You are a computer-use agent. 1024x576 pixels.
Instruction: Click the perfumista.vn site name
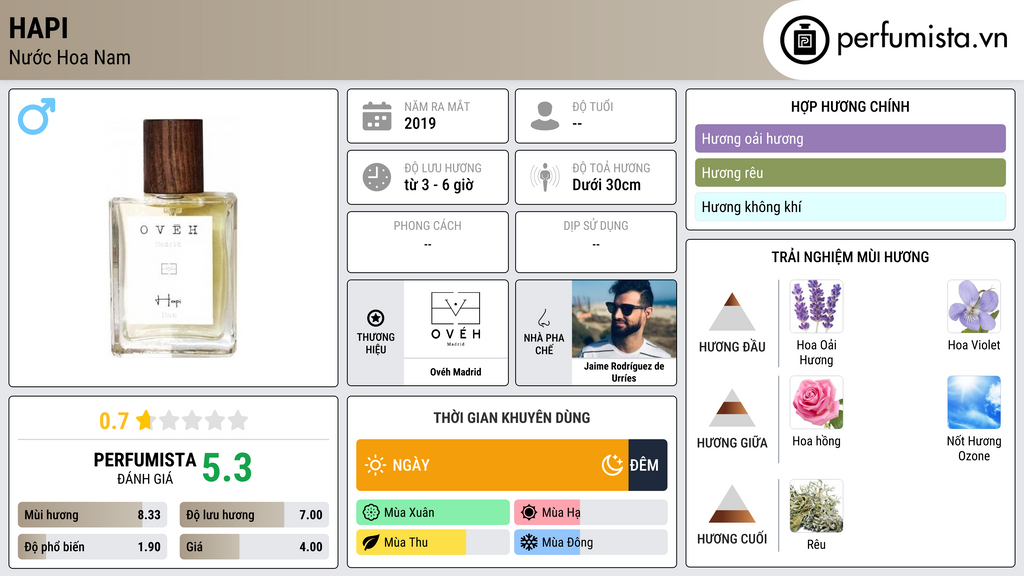pos(922,39)
